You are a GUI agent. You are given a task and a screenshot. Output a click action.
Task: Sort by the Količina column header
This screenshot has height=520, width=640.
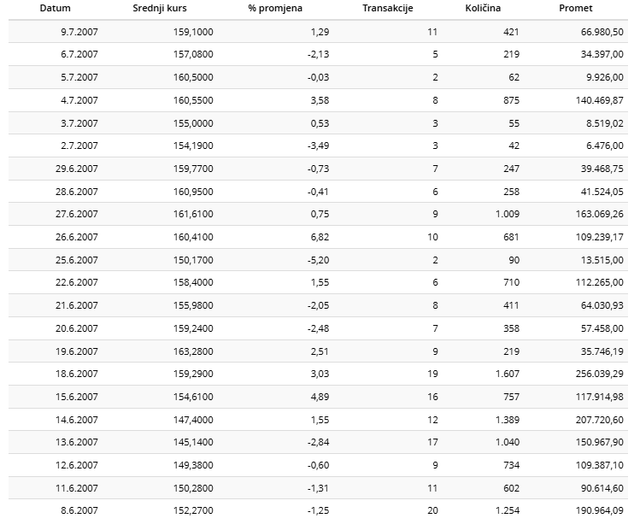(x=483, y=8)
